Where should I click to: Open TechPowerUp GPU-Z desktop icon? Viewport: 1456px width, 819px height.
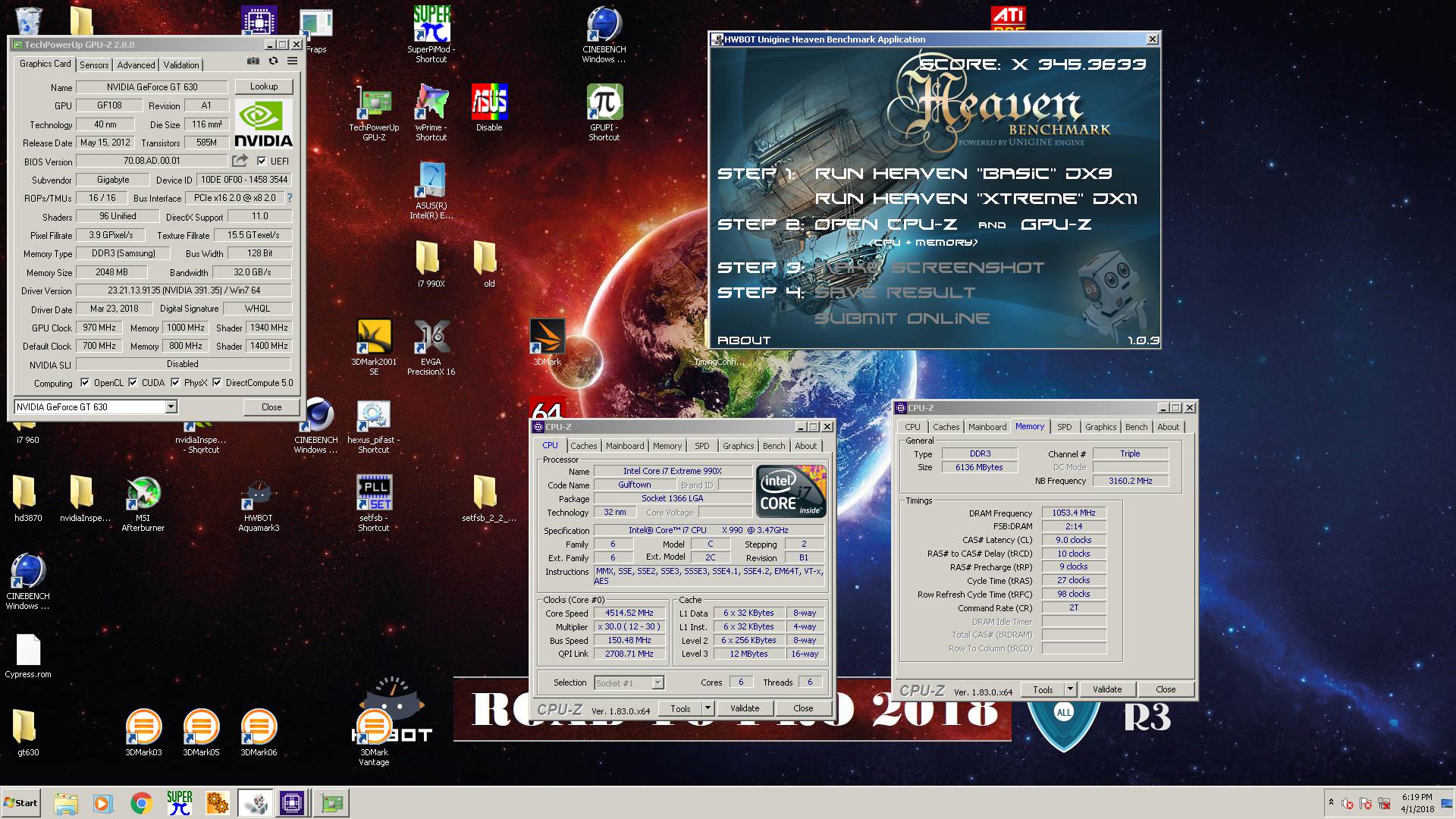click(374, 112)
